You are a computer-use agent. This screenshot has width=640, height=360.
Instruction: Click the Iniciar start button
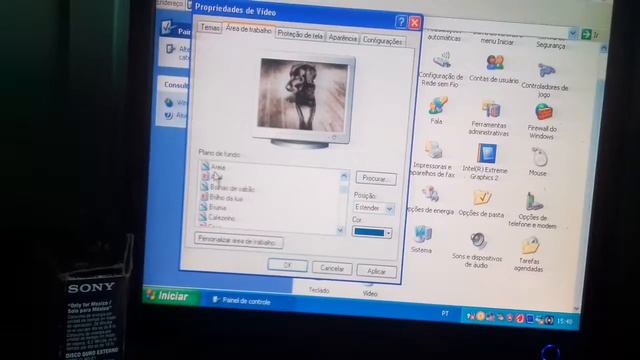[171, 296]
